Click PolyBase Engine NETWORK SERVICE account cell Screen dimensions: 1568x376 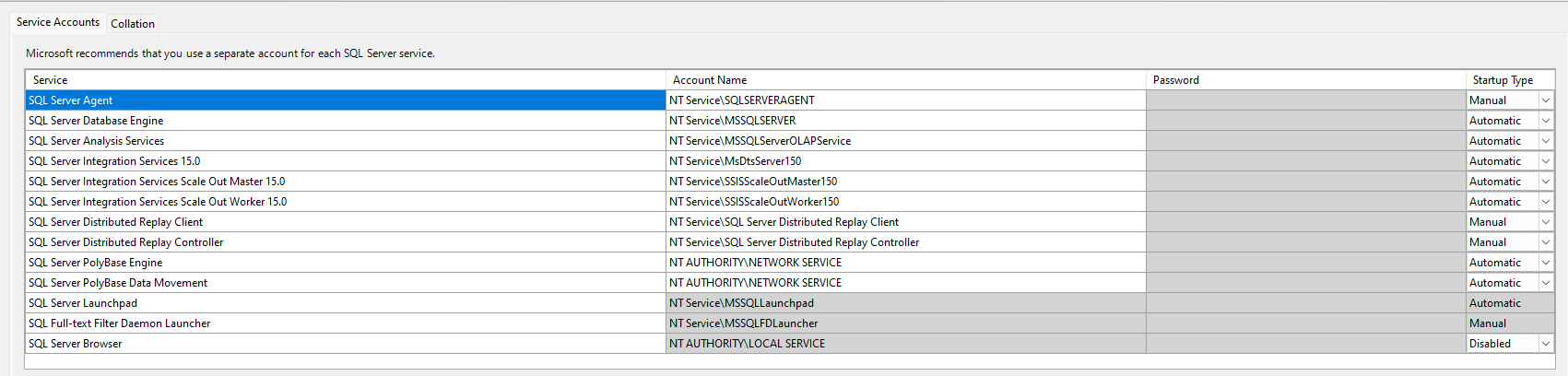(x=906, y=263)
